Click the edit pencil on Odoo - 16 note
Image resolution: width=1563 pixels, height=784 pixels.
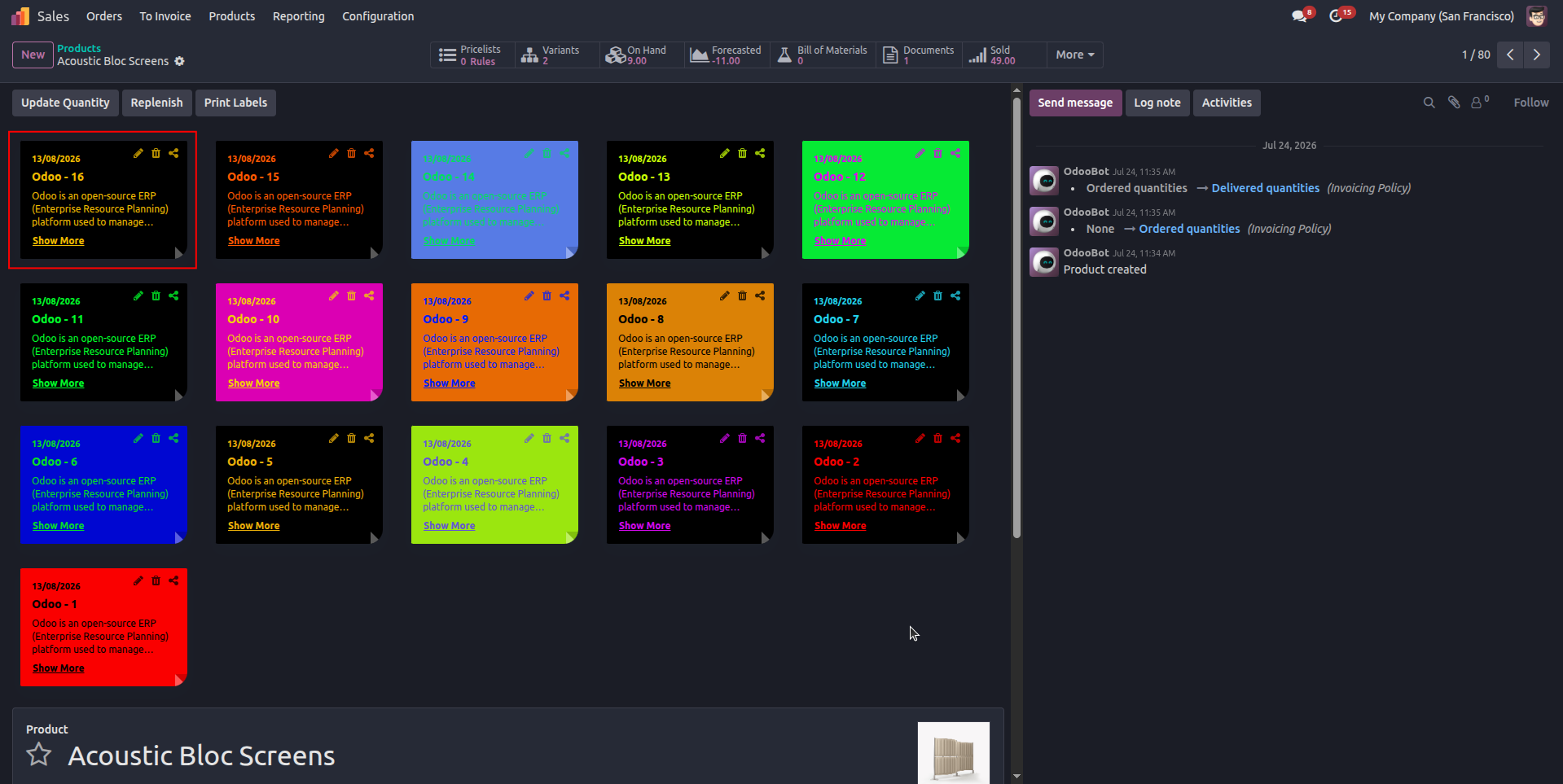(x=138, y=153)
